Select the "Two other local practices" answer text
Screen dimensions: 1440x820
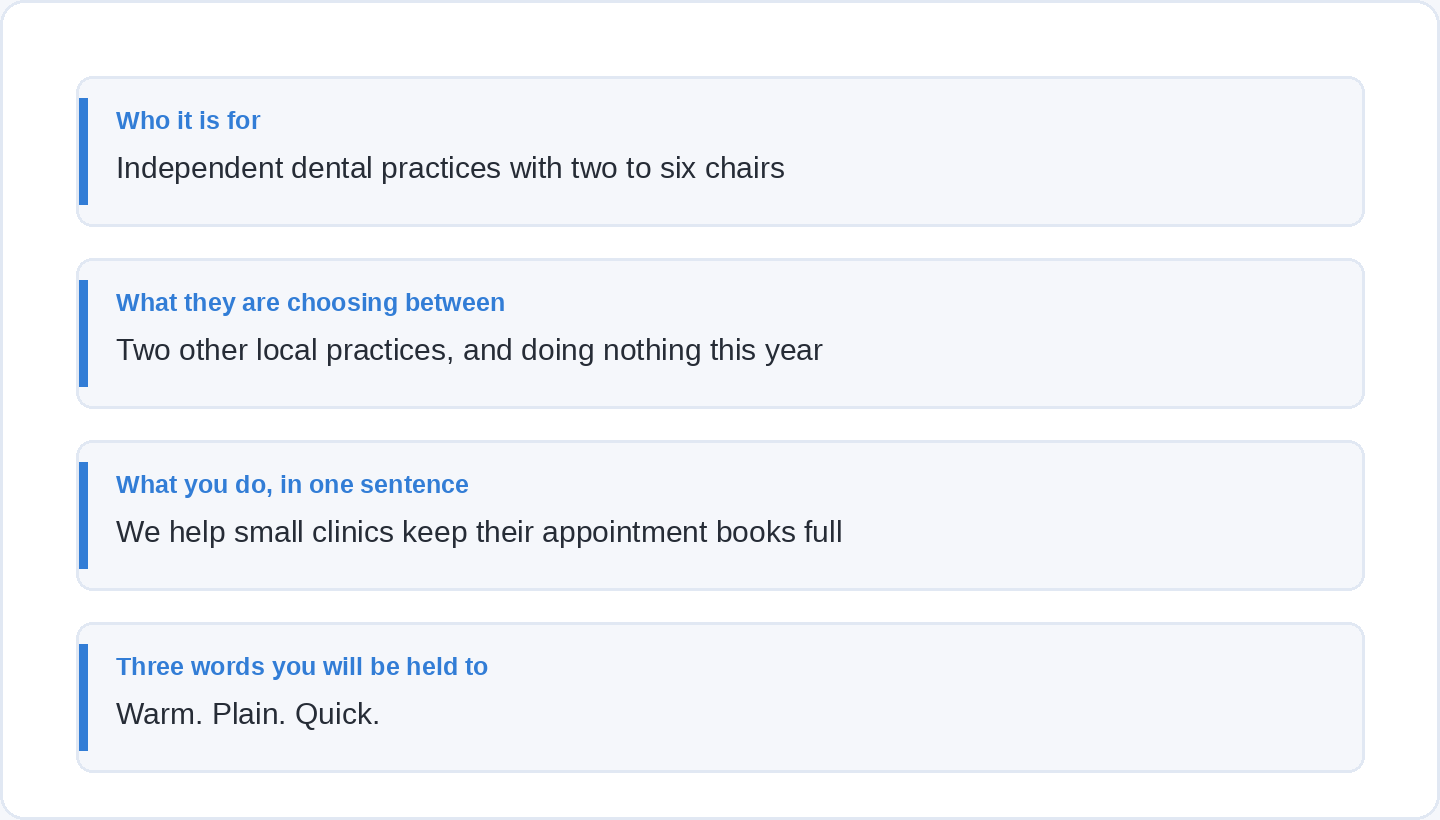[469, 350]
